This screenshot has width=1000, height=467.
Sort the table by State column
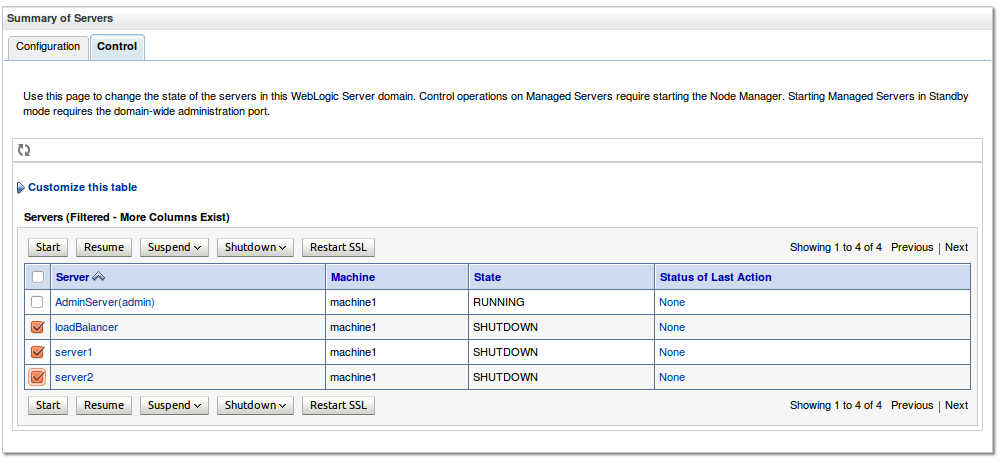tap(487, 277)
